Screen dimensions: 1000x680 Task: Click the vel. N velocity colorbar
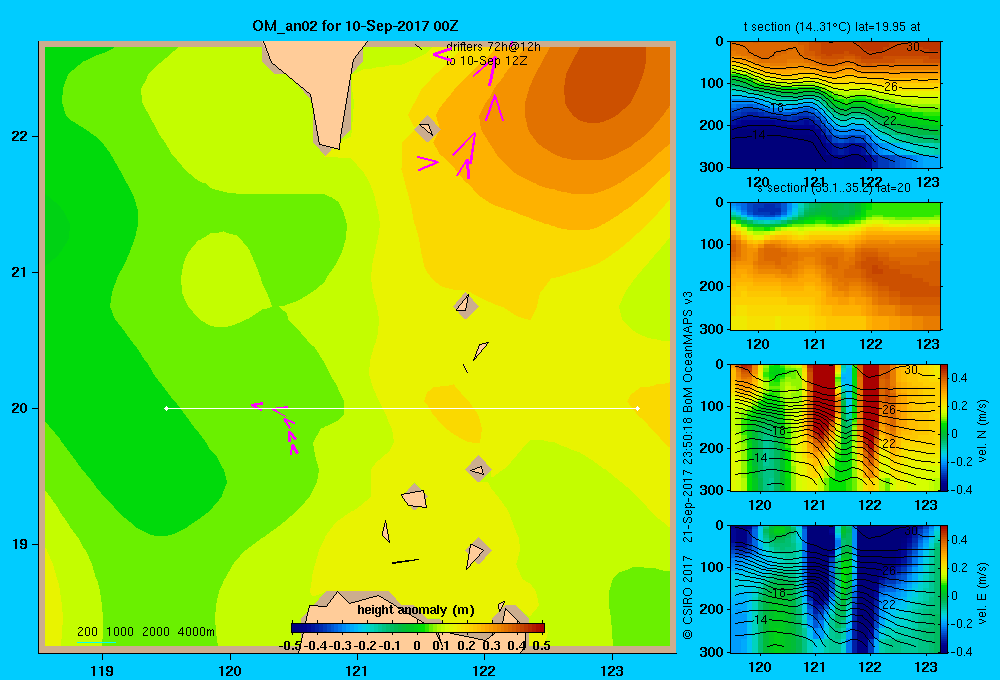[945, 427]
